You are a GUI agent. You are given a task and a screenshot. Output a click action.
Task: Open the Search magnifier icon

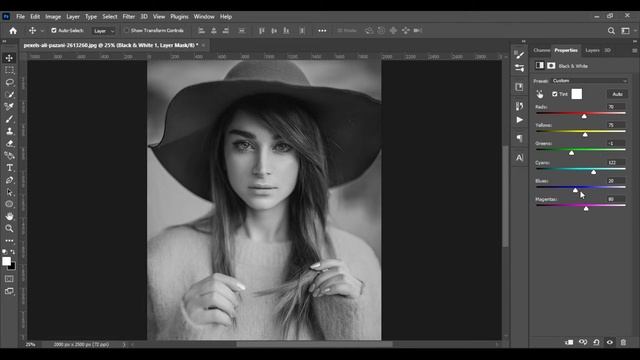[611, 31]
